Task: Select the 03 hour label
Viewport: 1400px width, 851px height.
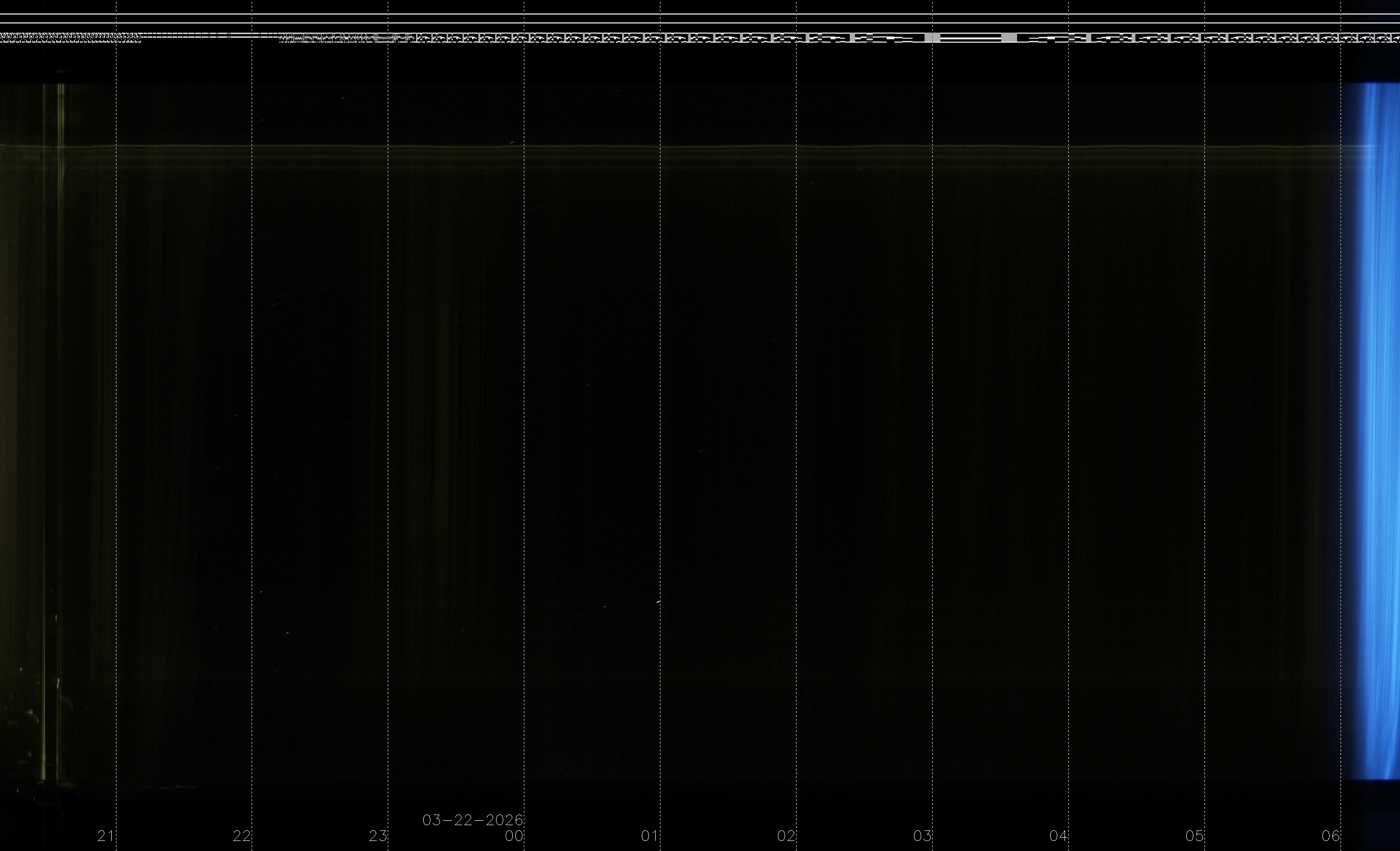Action: click(922, 836)
